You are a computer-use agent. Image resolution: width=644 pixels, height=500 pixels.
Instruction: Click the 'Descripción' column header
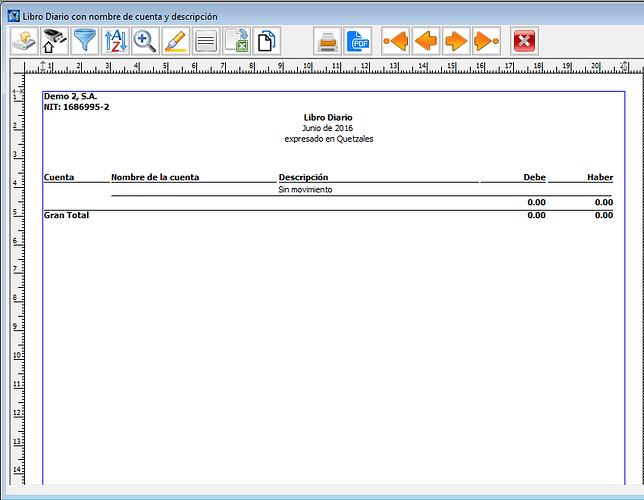pyautogui.click(x=303, y=177)
